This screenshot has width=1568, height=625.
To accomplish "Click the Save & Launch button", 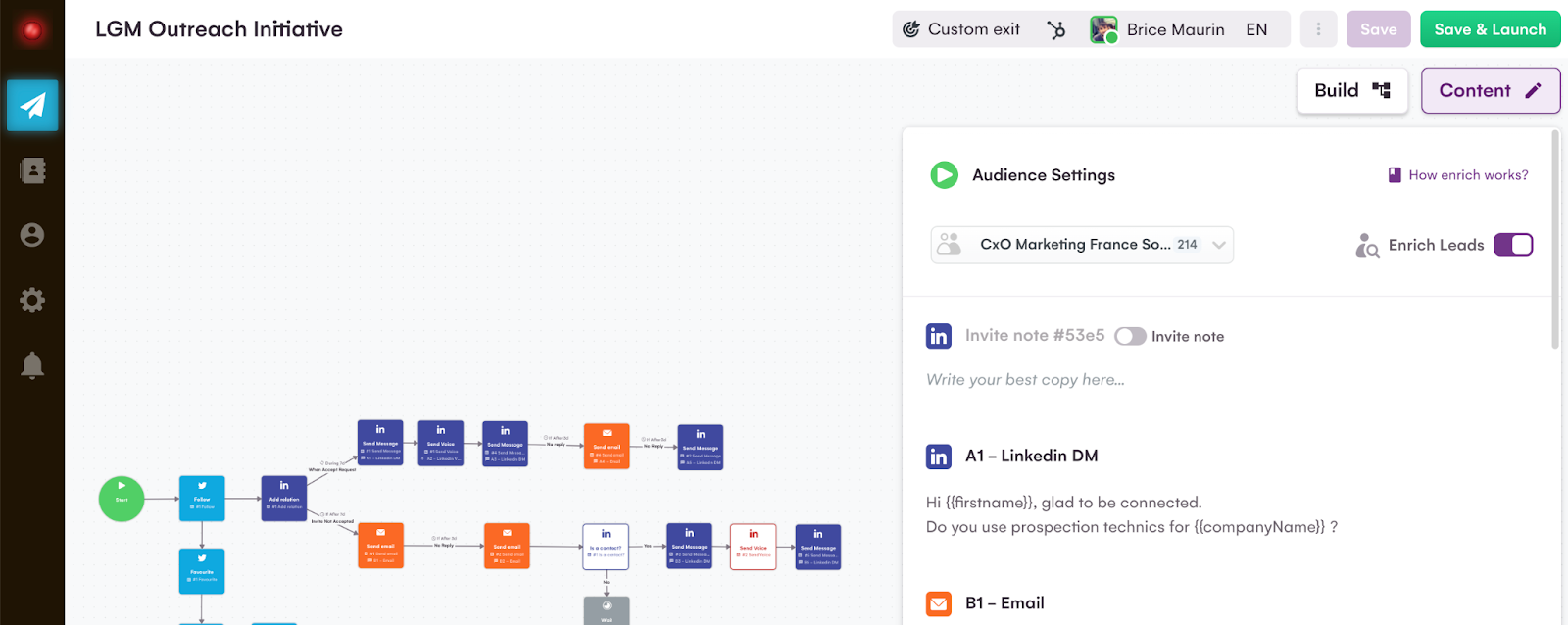I will tap(1490, 29).
